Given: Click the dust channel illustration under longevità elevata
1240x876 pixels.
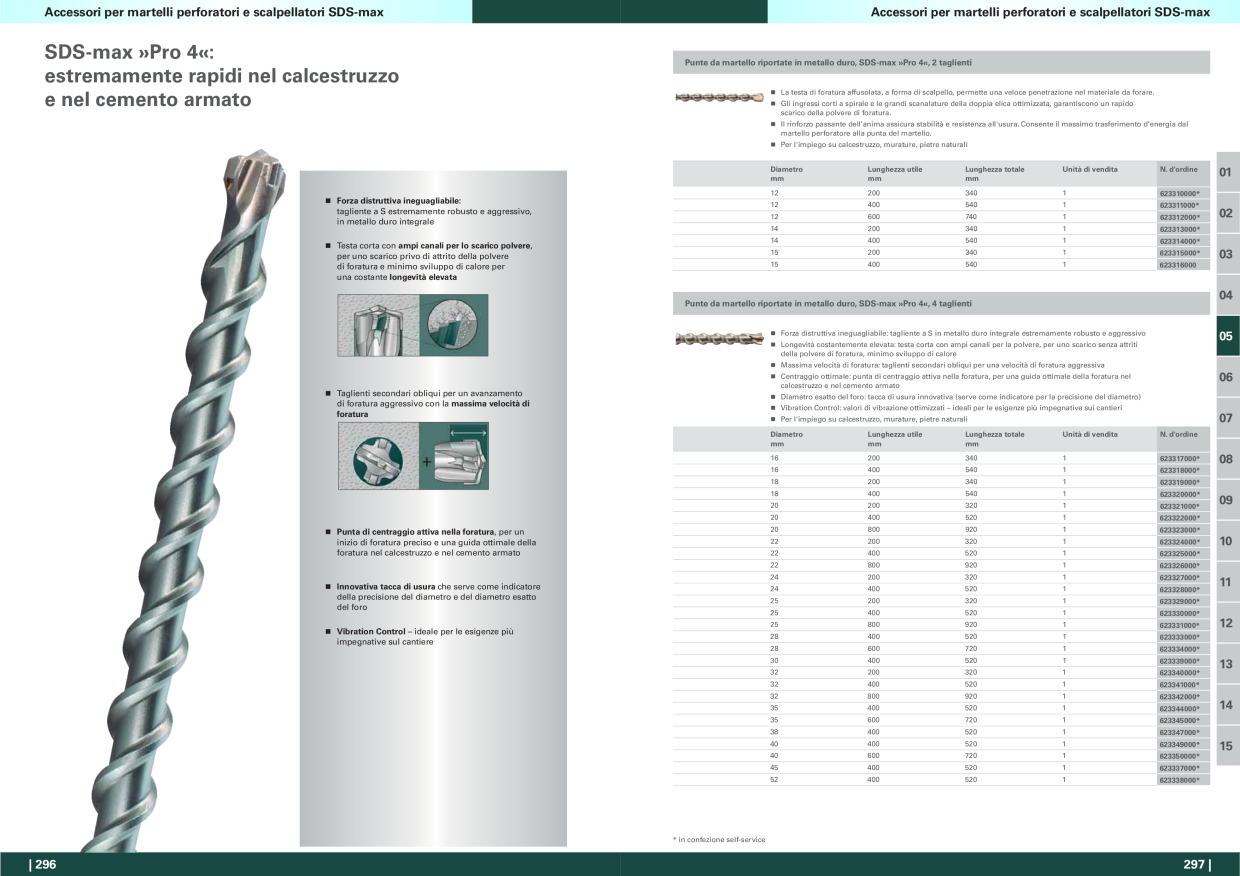Looking at the screenshot, I should point(413,325).
